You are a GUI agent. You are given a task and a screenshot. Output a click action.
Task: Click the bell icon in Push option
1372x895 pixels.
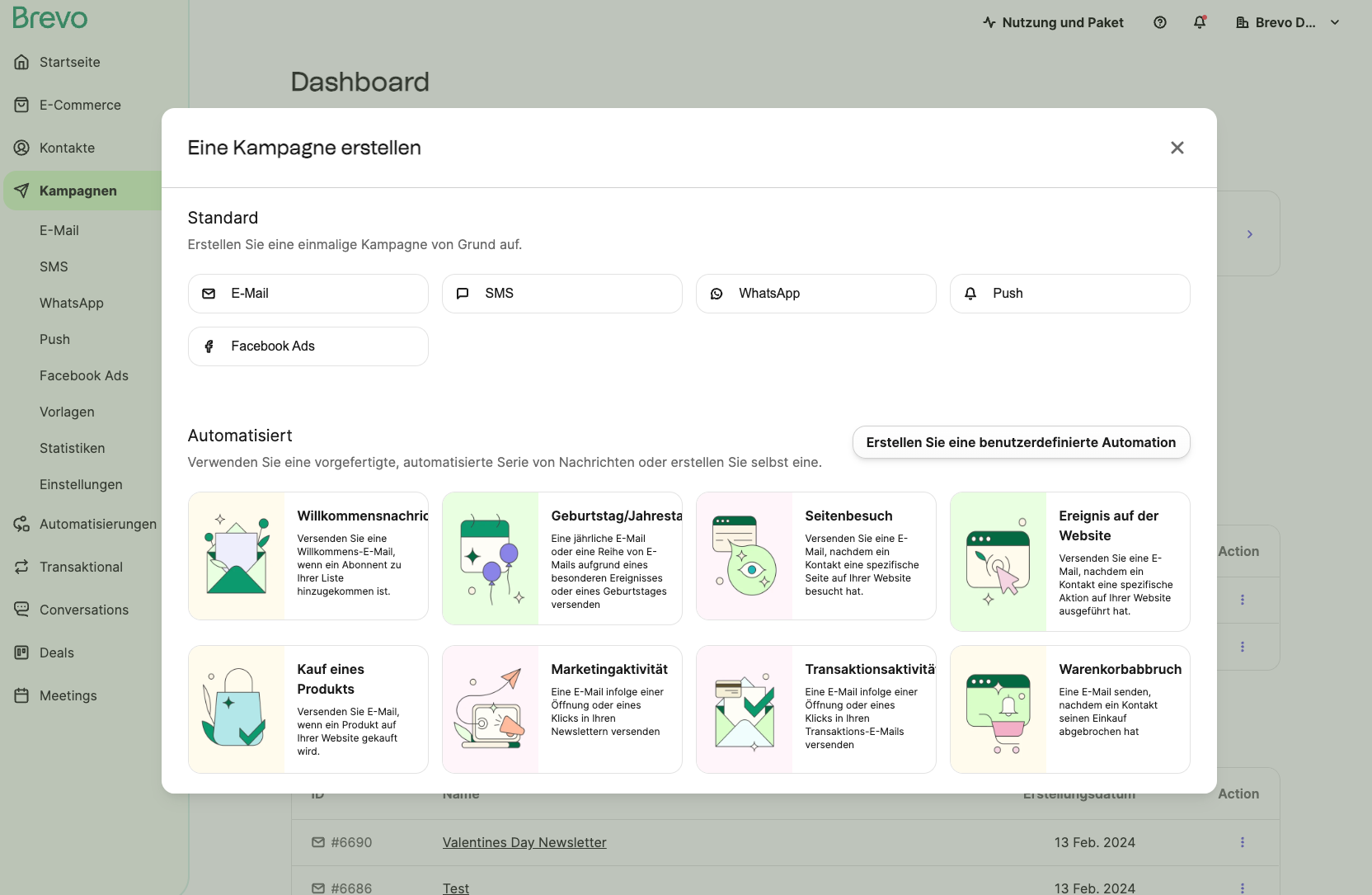[970, 294]
